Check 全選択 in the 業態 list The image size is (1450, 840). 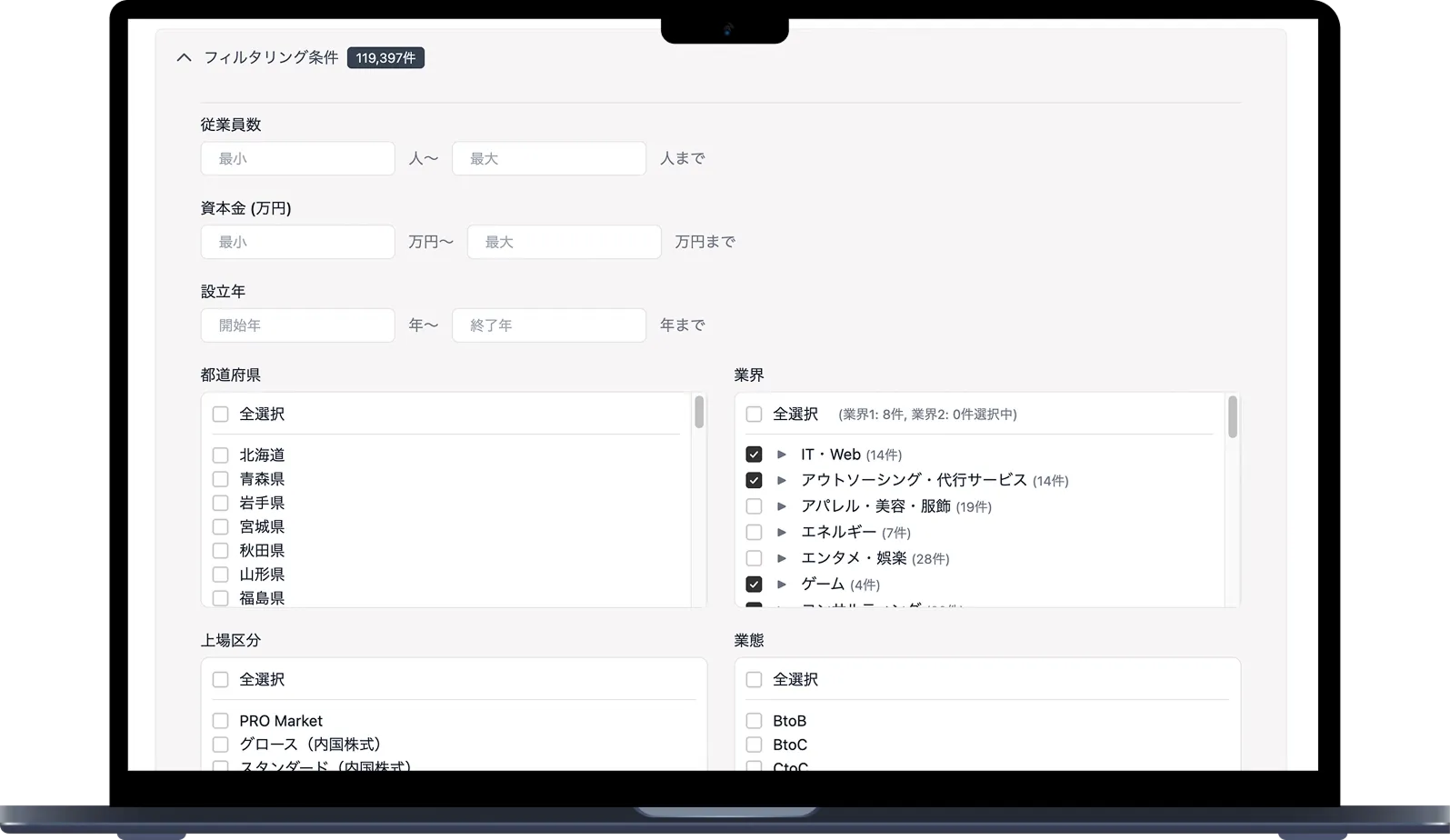(x=754, y=679)
